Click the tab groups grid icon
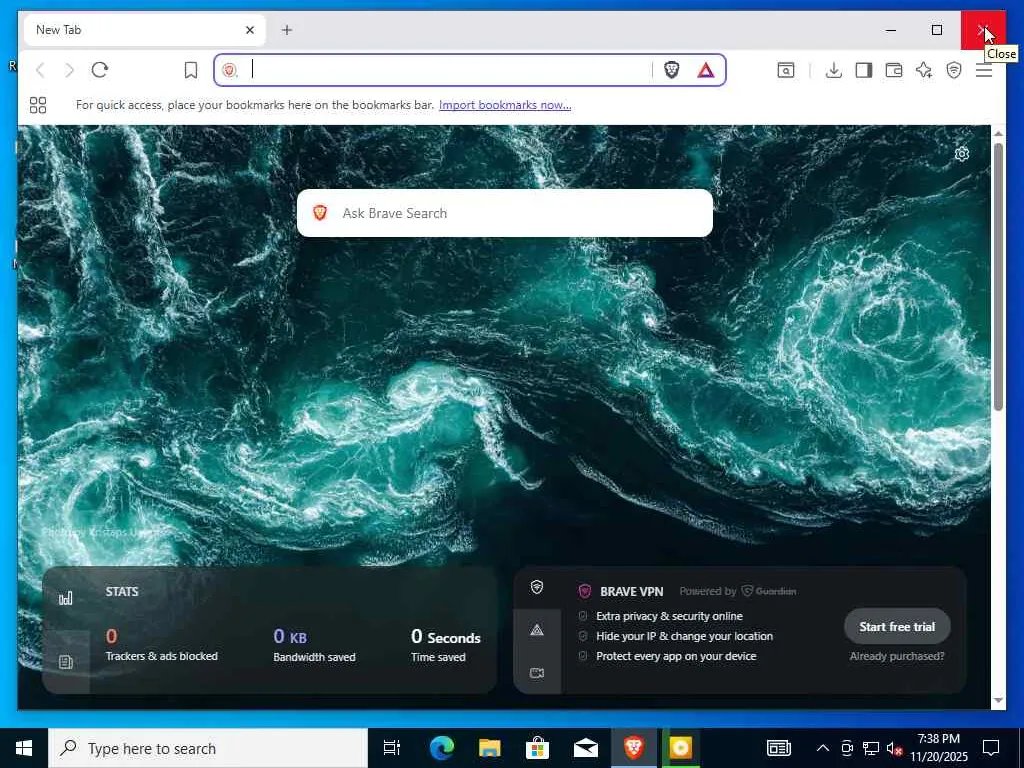 [x=38, y=105]
